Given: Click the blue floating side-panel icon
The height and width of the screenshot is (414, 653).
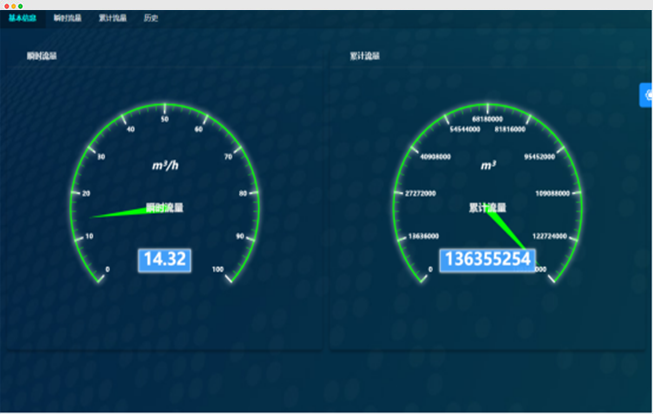Looking at the screenshot, I should (646, 95).
